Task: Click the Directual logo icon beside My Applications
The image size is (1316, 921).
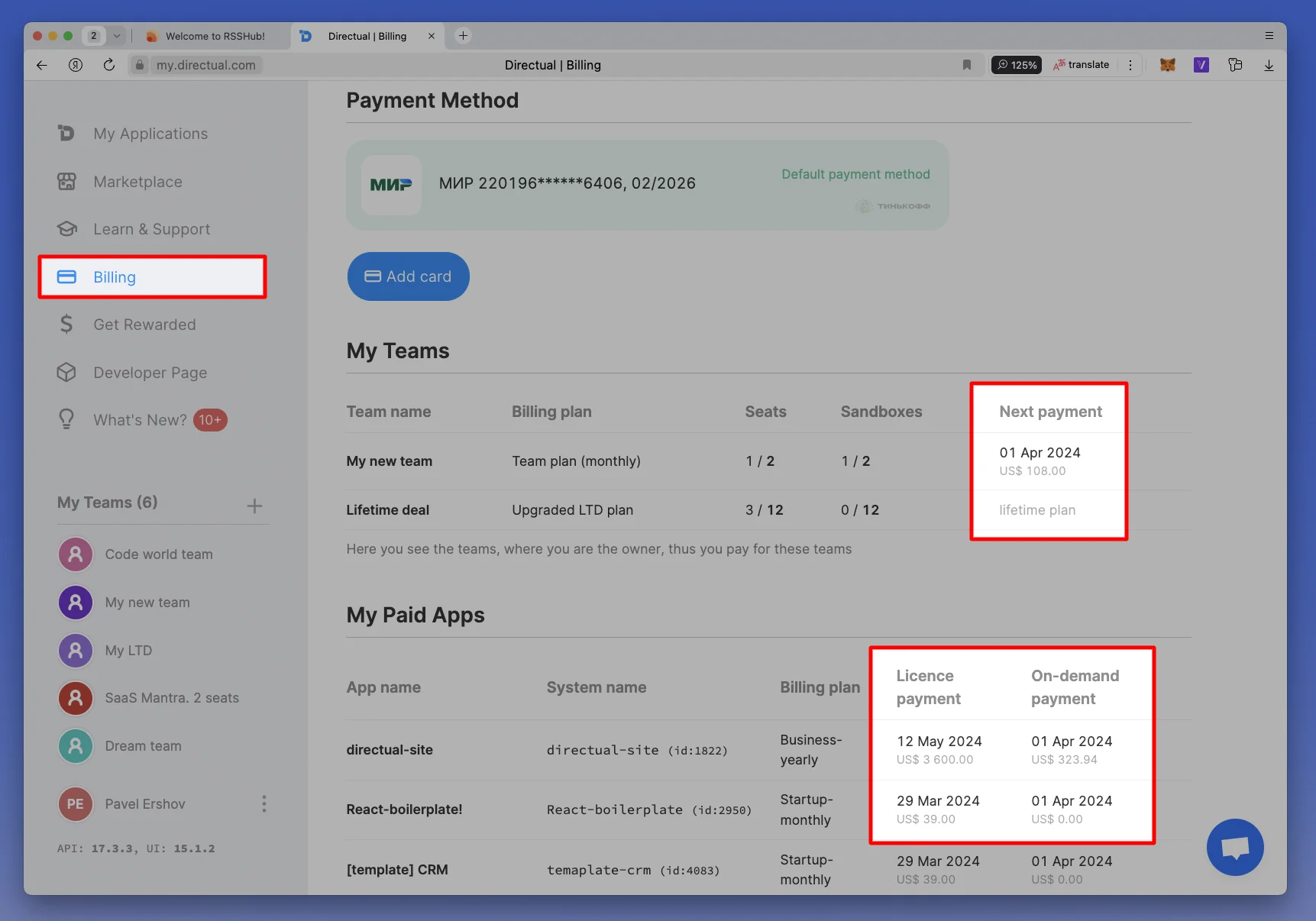Action: [66, 134]
